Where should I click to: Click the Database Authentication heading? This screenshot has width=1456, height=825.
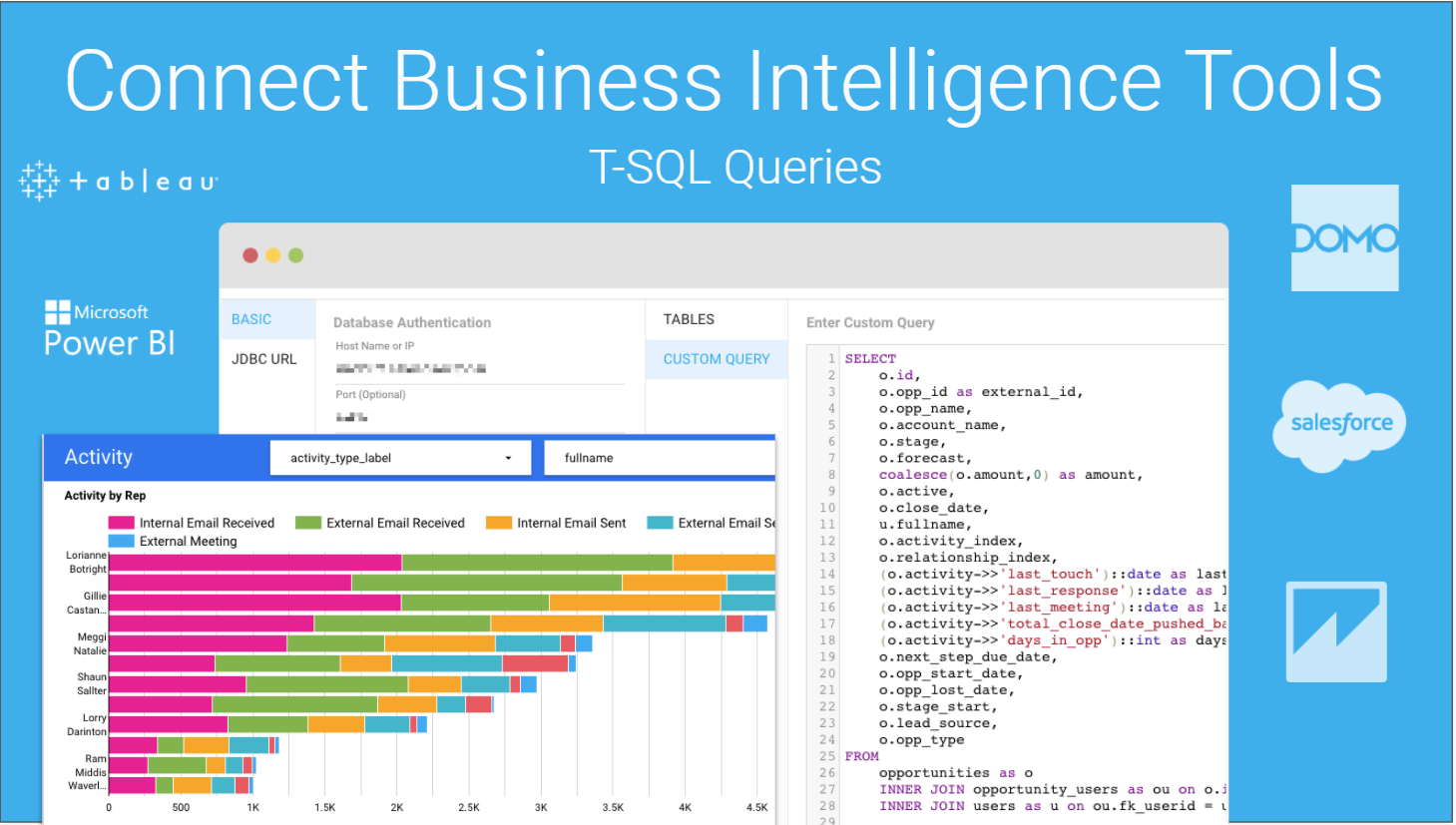[412, 322]
